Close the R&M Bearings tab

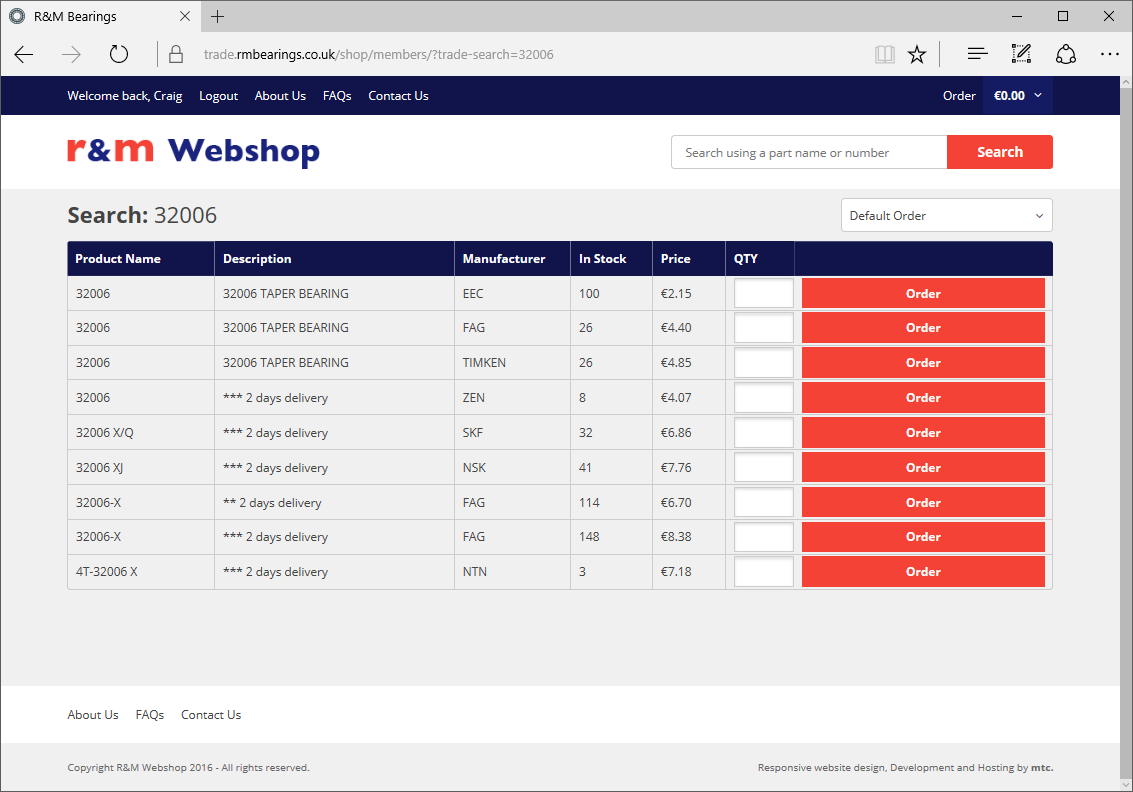click(x=185, y=16)
